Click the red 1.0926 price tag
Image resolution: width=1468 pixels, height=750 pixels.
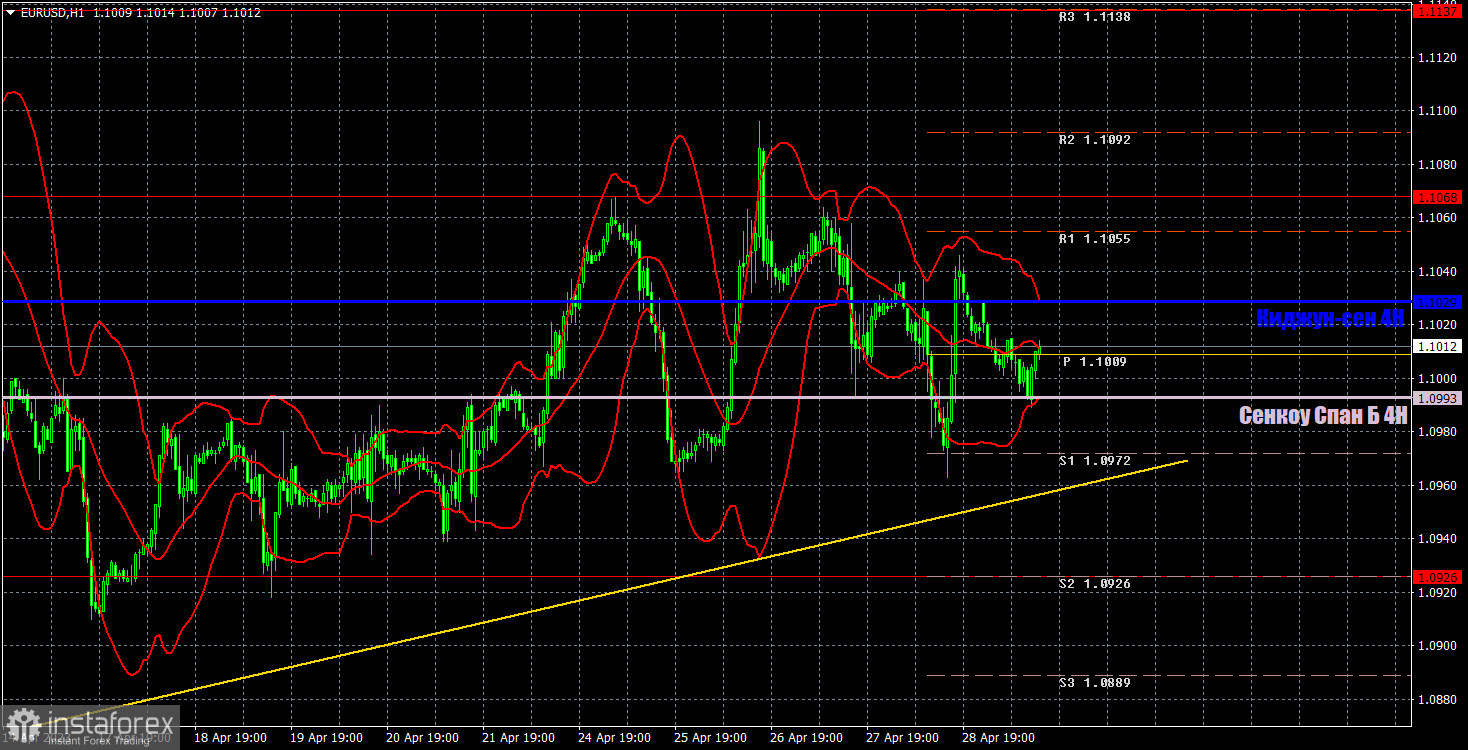pyautogui.click(x=1438, y=577)
